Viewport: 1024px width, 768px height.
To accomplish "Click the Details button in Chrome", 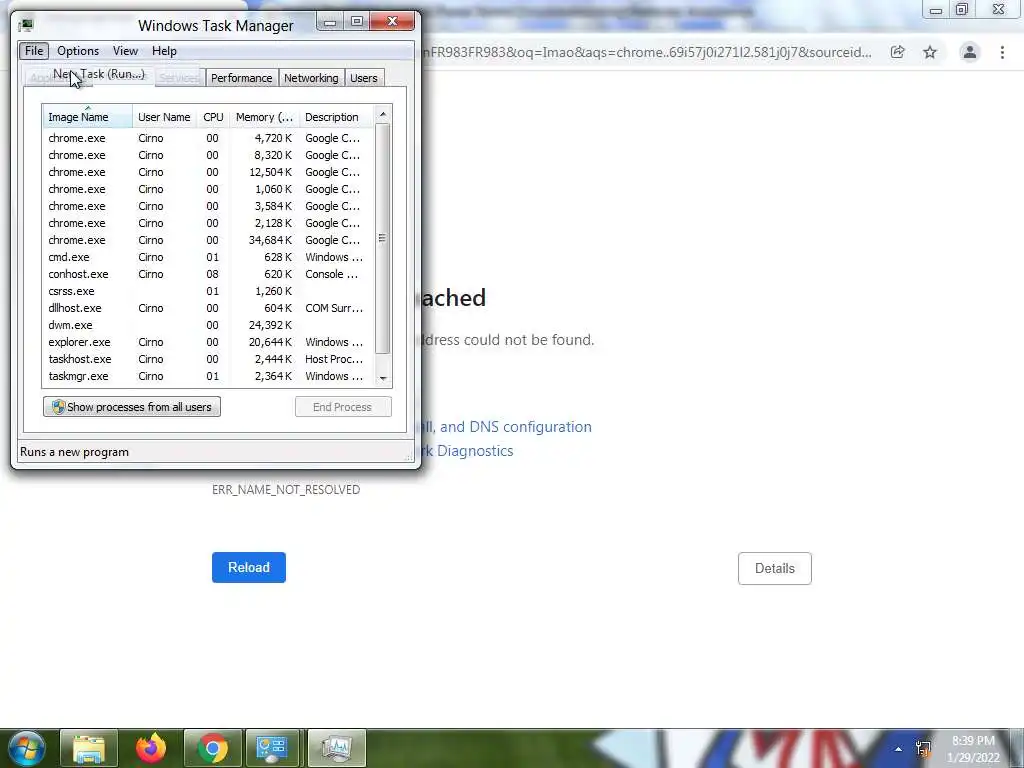I will [775, 568].
